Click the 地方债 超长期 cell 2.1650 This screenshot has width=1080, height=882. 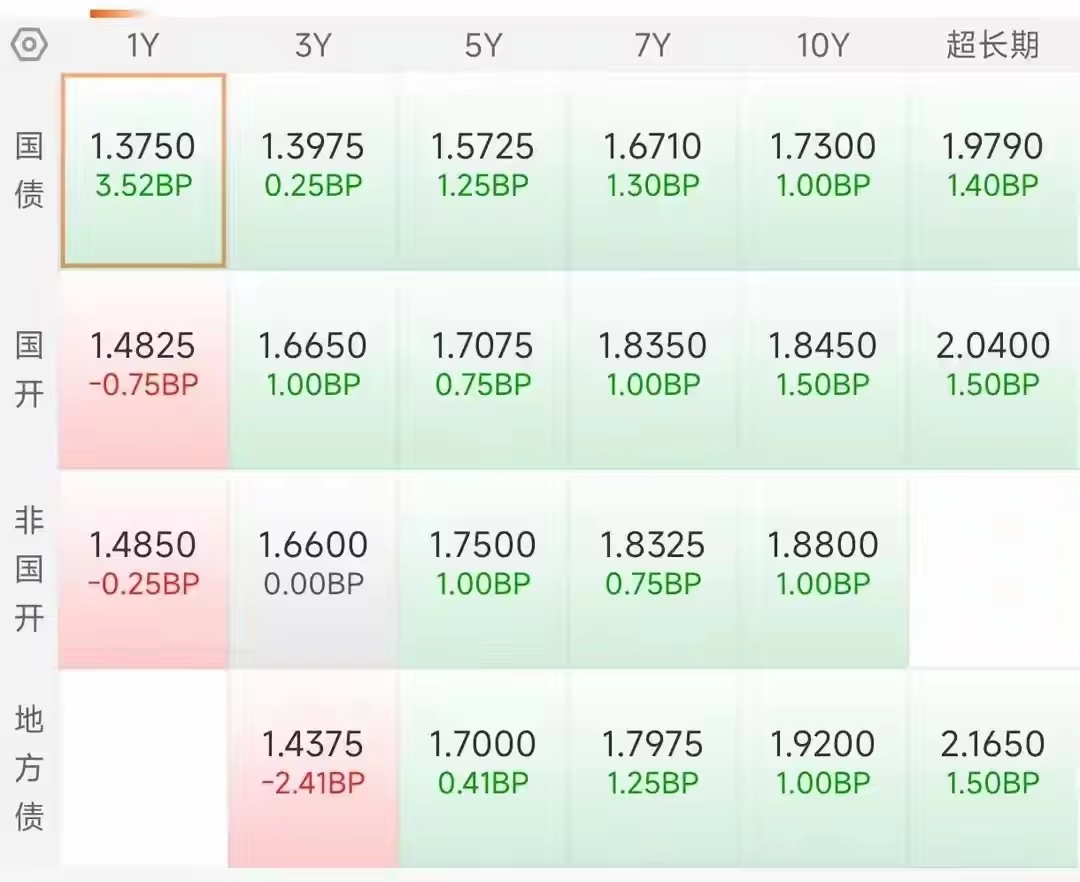coord(993,768)
